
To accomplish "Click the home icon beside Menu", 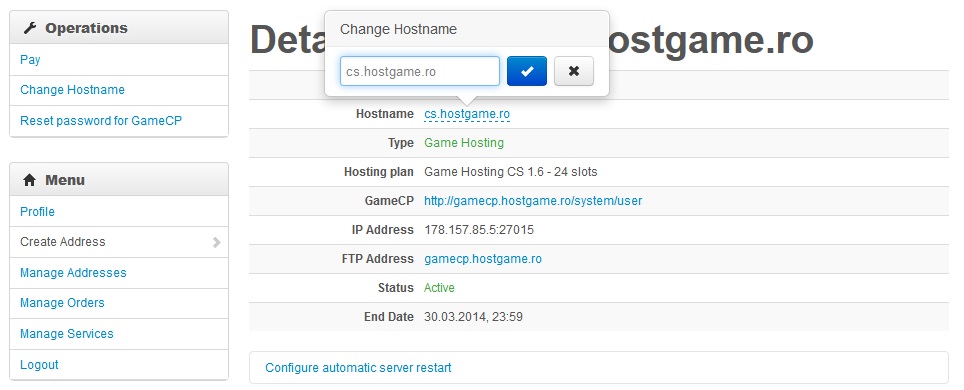I will (x=29, y=180).
